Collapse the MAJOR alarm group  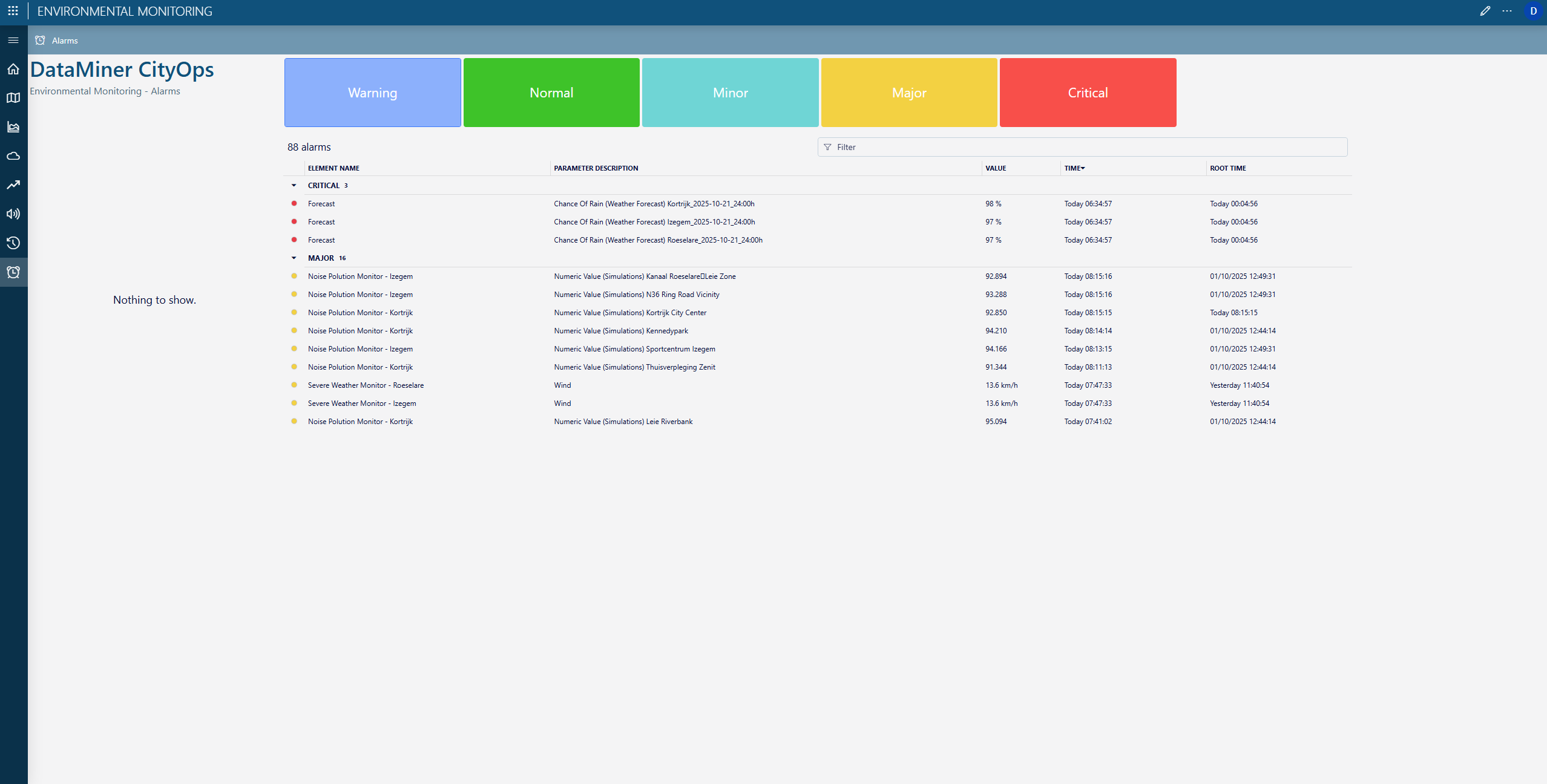pos(294,258)
